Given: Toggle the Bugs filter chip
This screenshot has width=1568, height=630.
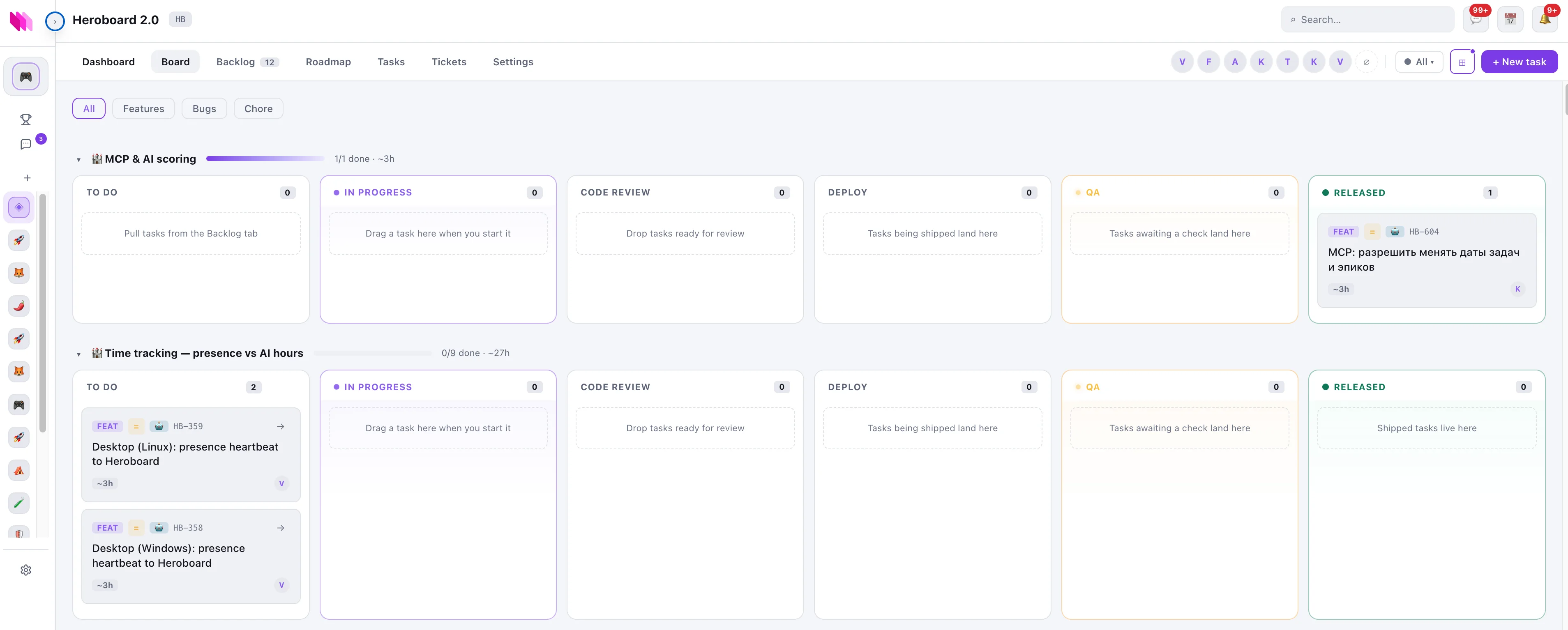Looking at the screenshot, I should 204,108.
